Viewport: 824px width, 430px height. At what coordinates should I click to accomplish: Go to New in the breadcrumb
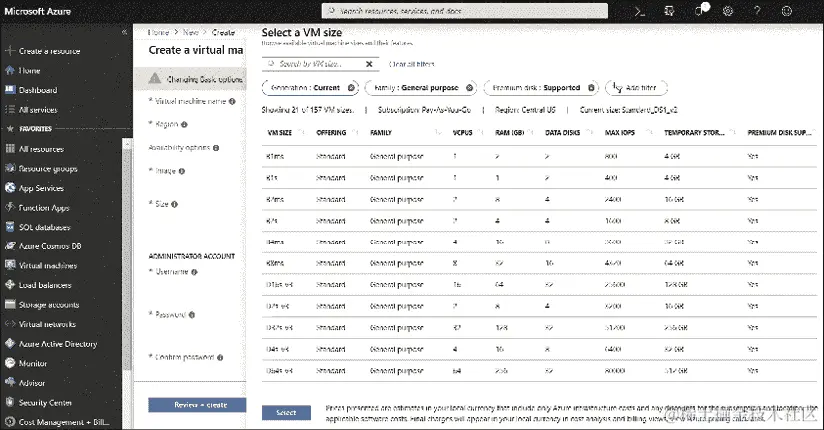(x=191, y=32)
